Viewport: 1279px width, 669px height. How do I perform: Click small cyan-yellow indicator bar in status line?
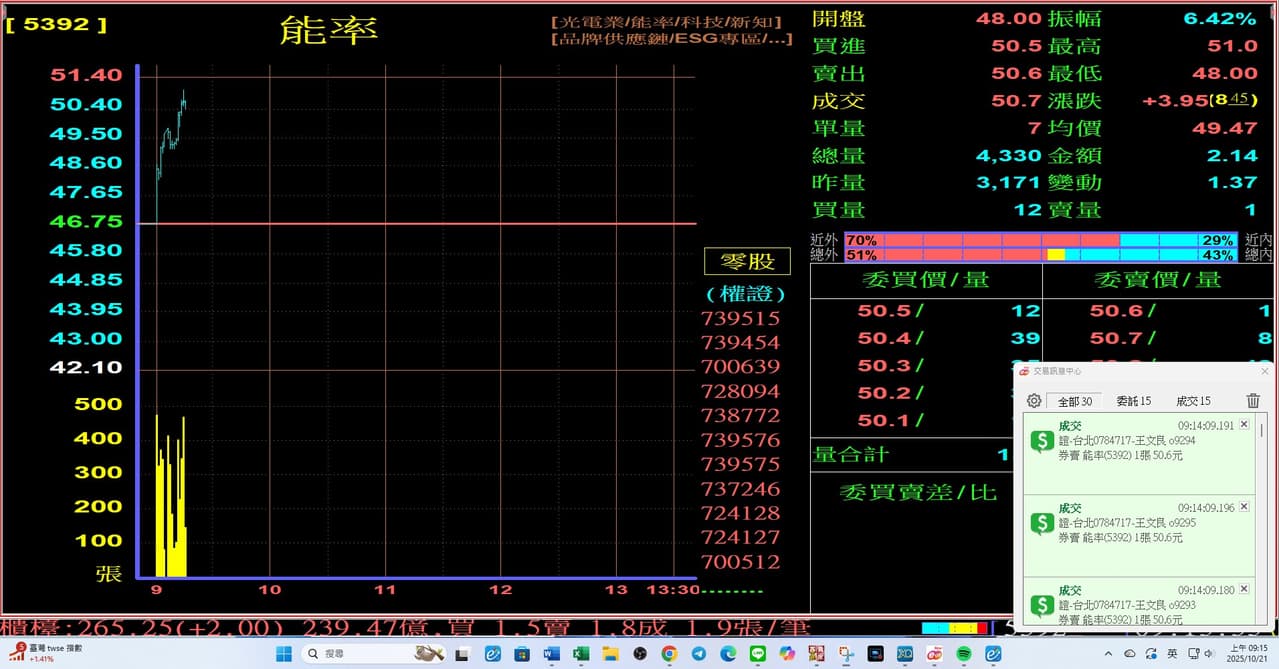click(x=954, y=628)
